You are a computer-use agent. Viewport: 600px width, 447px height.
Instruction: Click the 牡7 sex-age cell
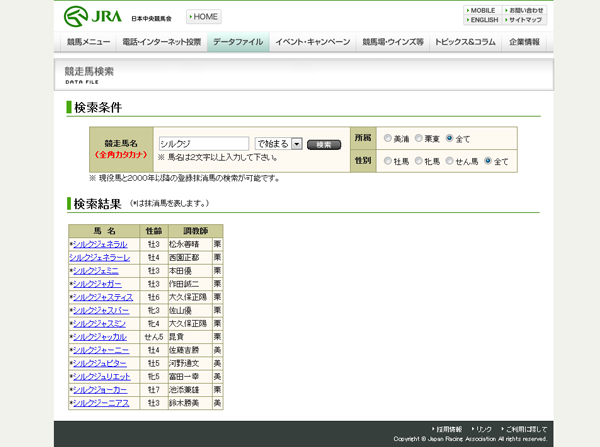(x=154, y=390)
